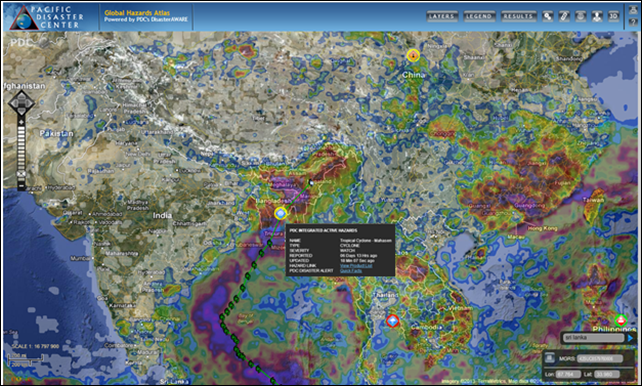Image resolution: width=642 pixels, height=386 pixels.
Task: Click the Ahmedabad city label
Action: point(107,213)
